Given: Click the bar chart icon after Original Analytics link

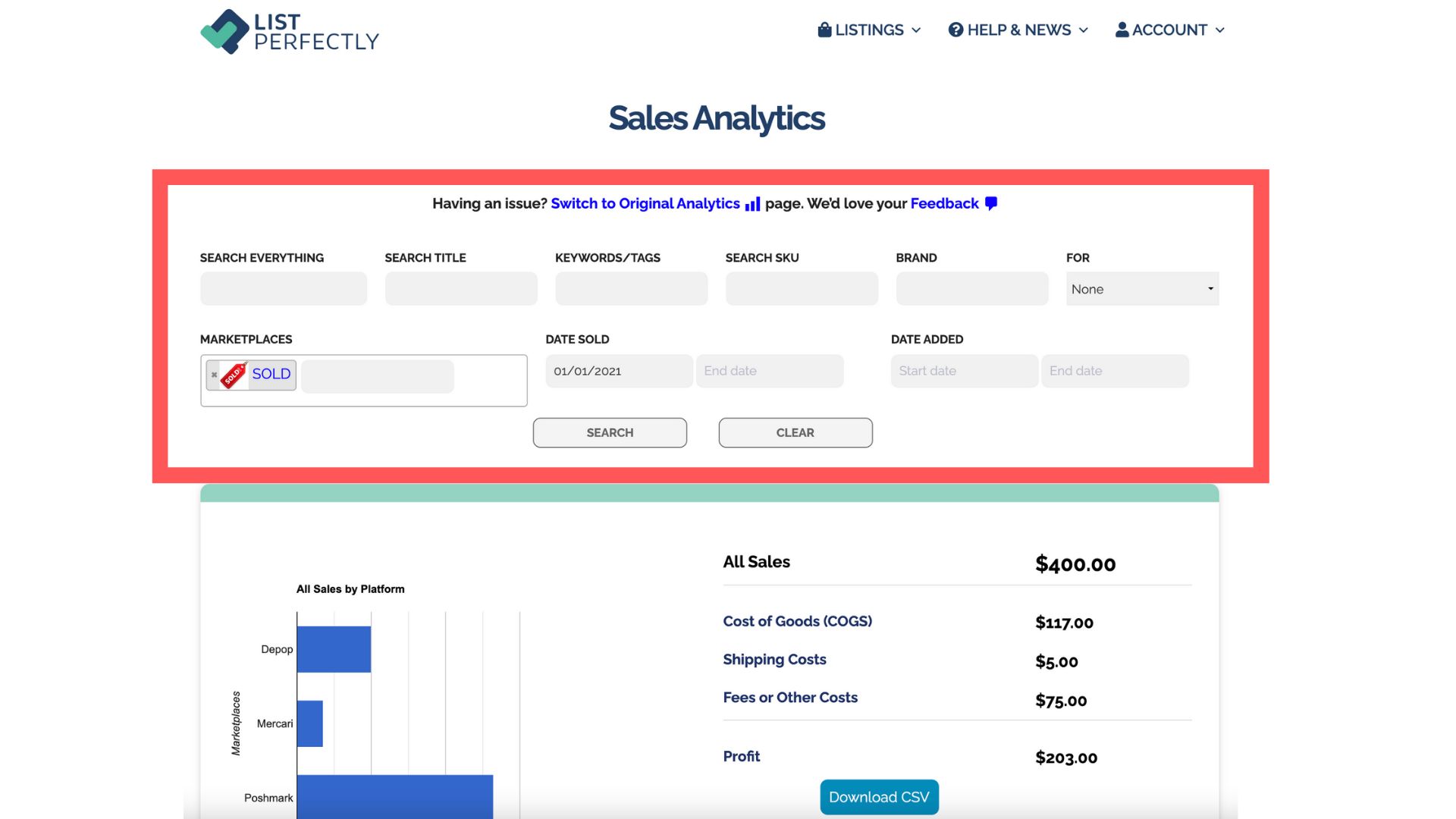Looking at the screenshot, I should click(x=752, y=204).
